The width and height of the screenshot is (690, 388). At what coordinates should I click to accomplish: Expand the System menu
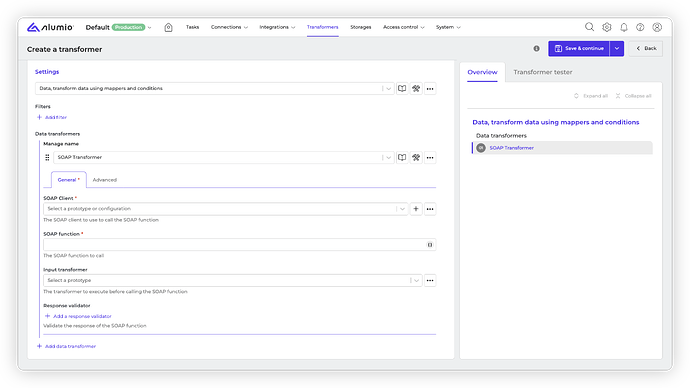pyautogui.click(x=448, y=27)
